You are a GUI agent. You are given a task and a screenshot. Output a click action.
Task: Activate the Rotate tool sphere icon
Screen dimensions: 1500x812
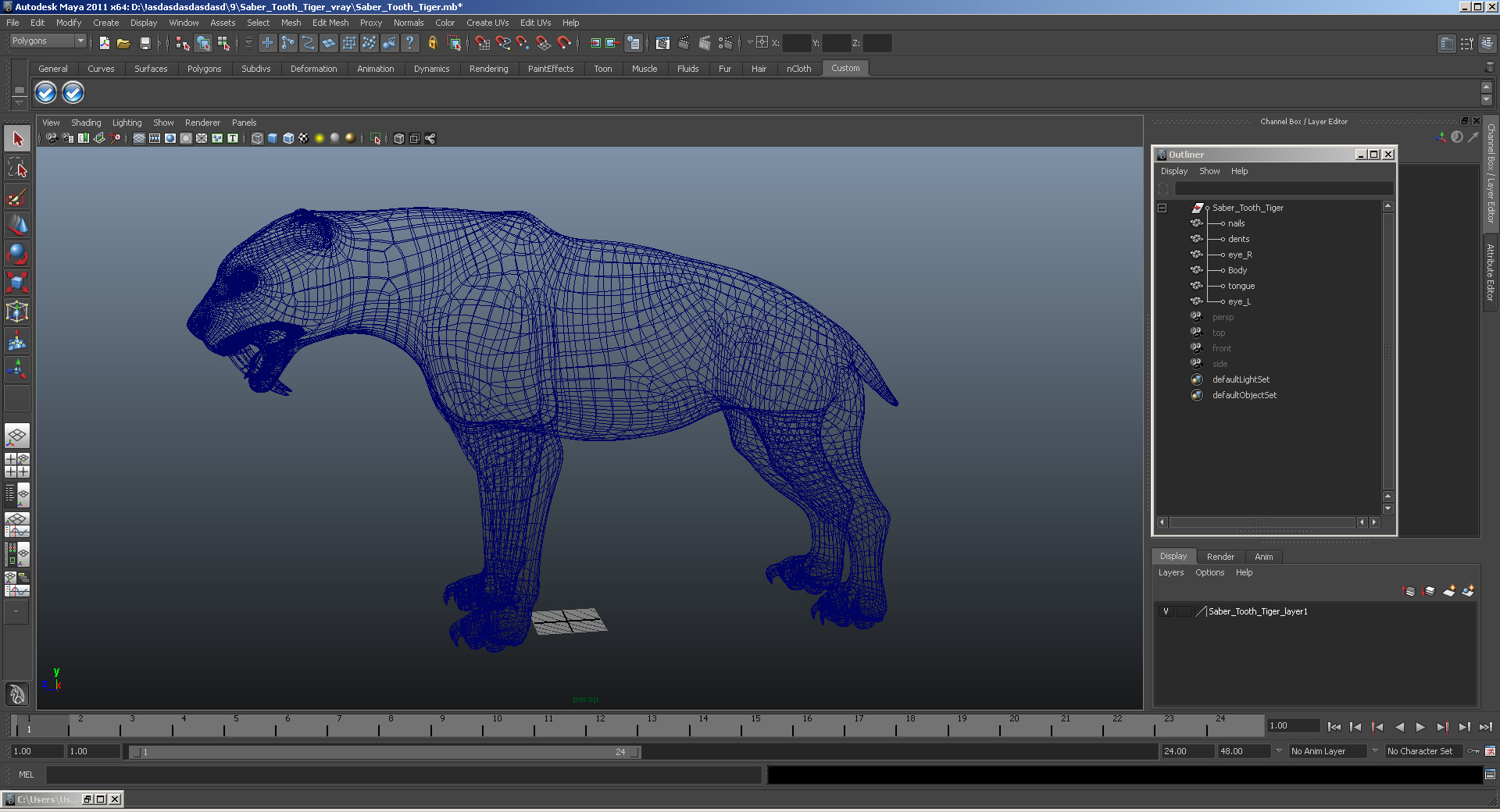coord(17,255)
